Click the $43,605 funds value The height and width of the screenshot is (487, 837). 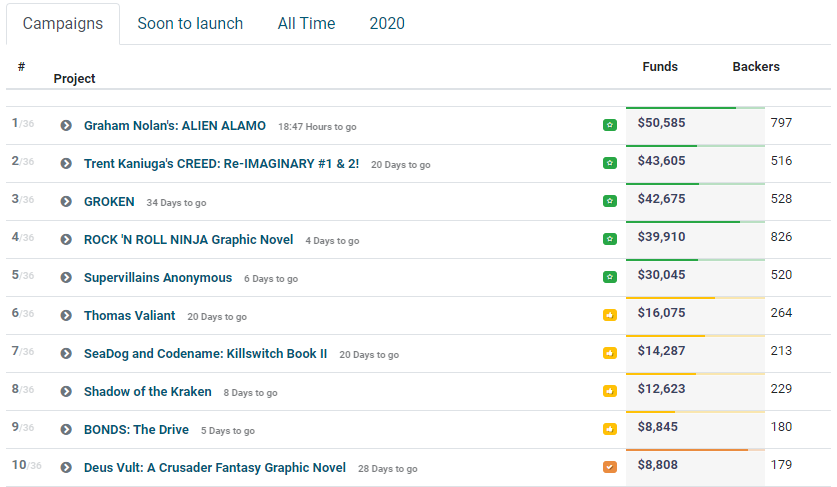tap(661, 161)
